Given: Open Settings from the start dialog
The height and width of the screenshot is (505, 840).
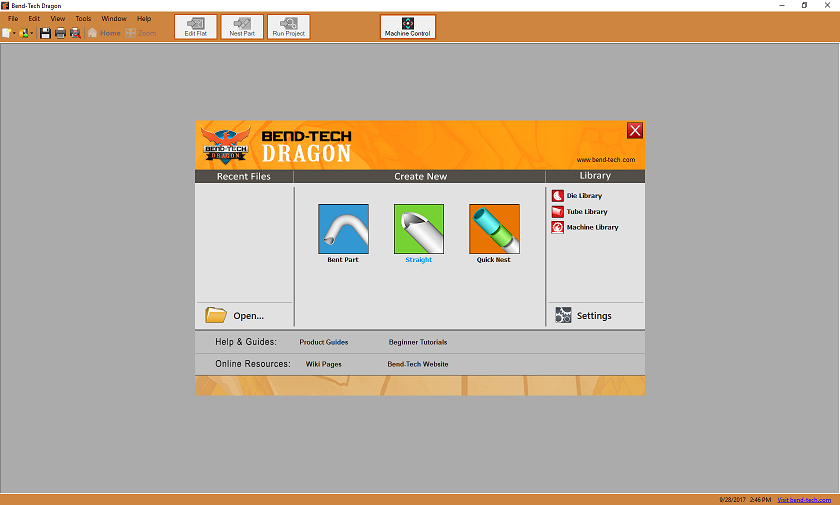Looking at the screenshot, I should coord(583,315).
